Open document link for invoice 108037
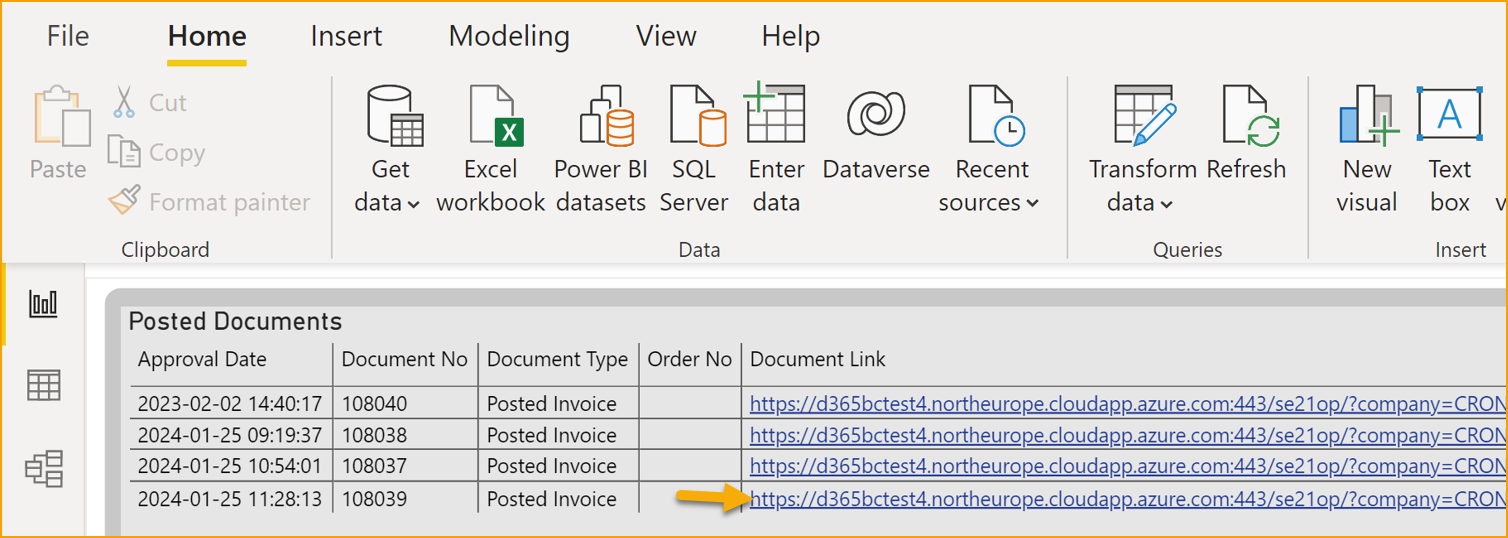Screen dimensions: 1508x538 click(1128, 466)
